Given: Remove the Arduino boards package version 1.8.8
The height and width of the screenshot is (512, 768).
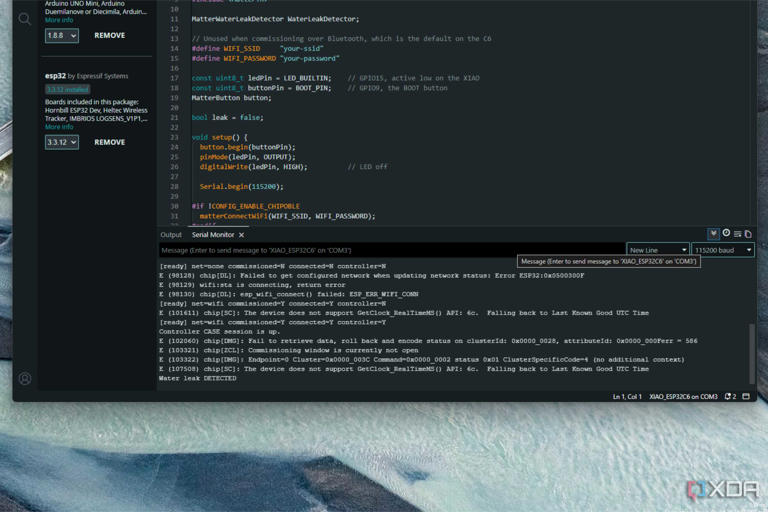Looking at the screenshot, I should pyautogui.click(x=110, y=35).
